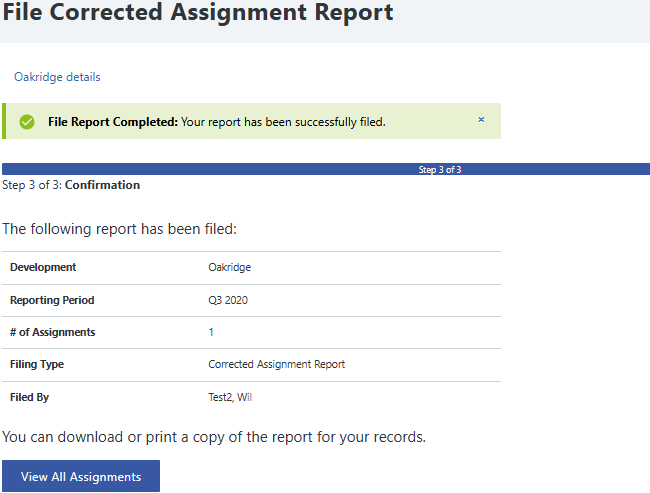Screen dimensions: 650x493
Task: Click the Corrected Assignment Report table value
Action: [276, 365]
